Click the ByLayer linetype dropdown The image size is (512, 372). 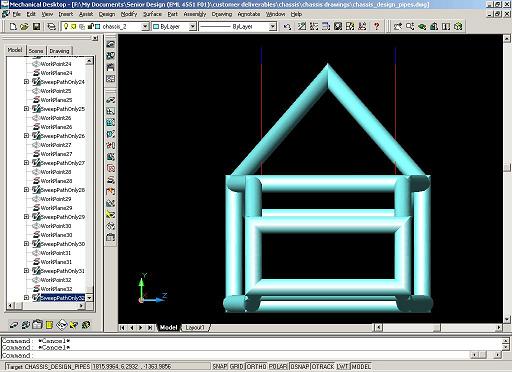pyautogui.click(x=272, y=27)
